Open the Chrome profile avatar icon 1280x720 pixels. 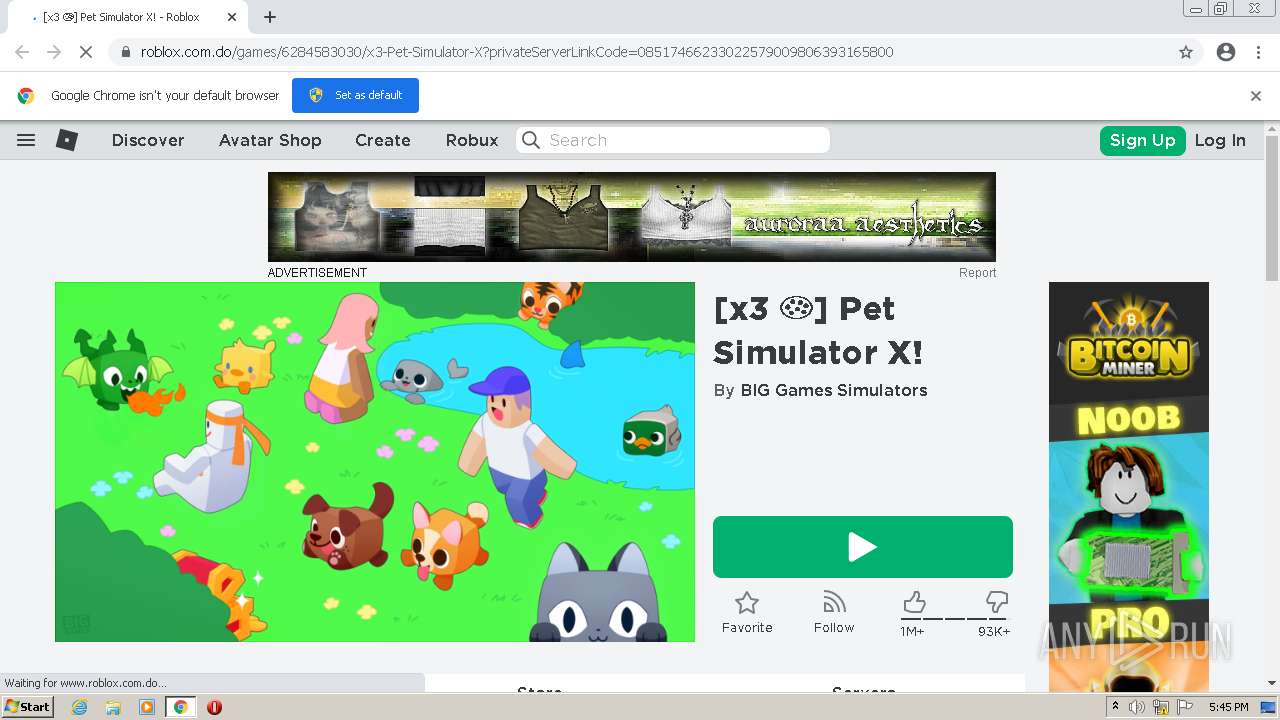[1226, 52]
